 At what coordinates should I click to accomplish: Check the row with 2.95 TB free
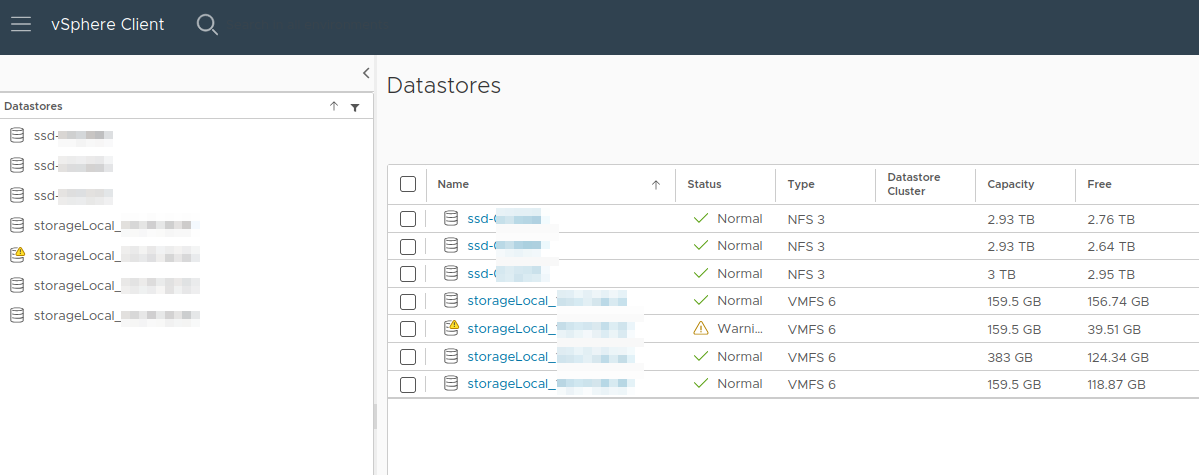point(408,274)
